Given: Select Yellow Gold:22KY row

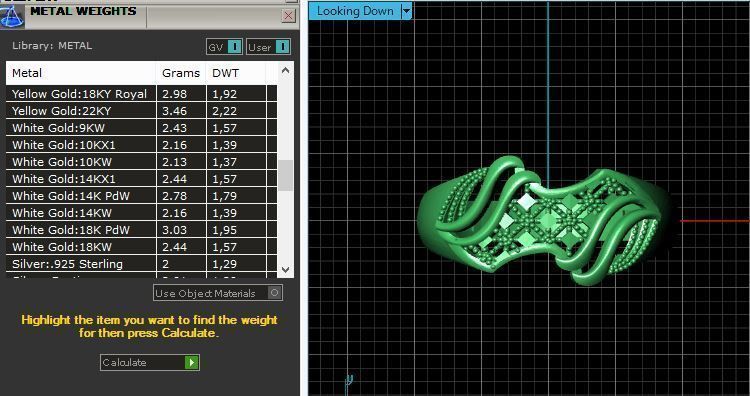Looking at the screenshot, I should [141, 111].
